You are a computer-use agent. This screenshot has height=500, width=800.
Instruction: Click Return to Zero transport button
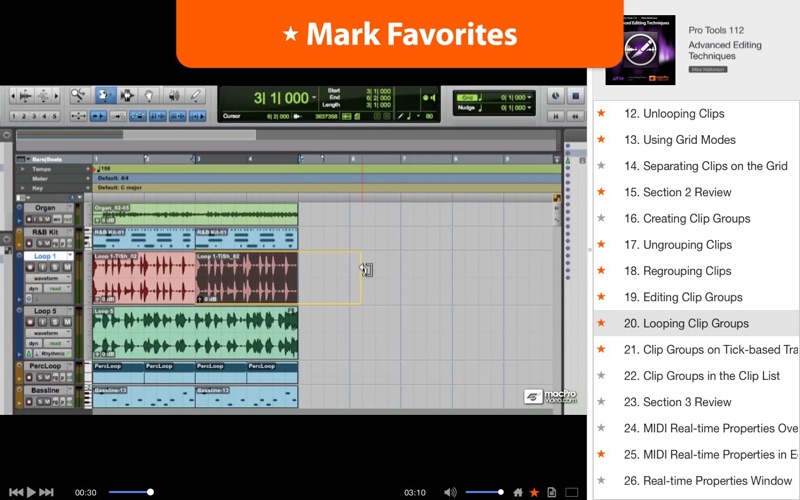tap(556, 116)
